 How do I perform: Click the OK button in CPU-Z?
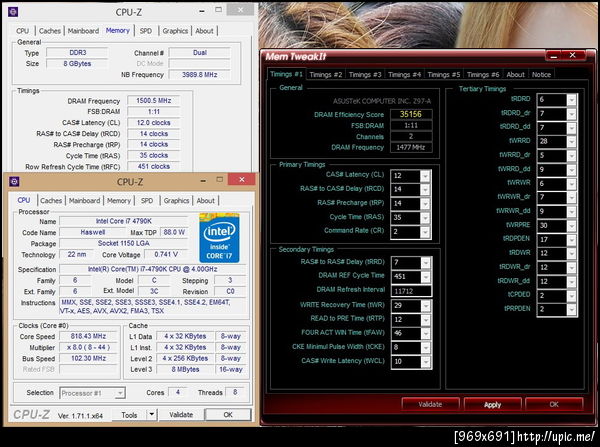tap(228, 414)
